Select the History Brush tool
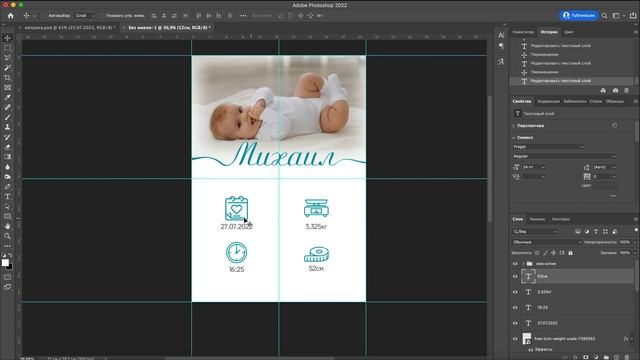This screenshot has height=360, width=640. click(x=7, y=137)
